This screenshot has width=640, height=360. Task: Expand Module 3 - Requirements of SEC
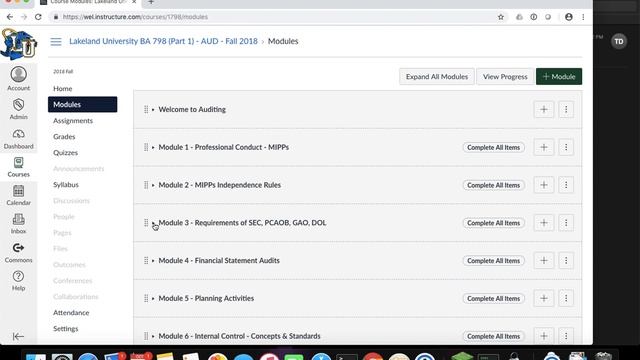click(153, 223)
